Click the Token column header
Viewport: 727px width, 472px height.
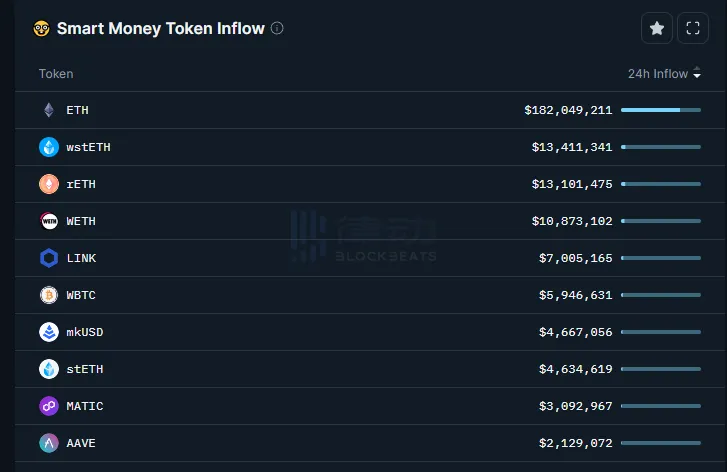click(x=56, y=74)
